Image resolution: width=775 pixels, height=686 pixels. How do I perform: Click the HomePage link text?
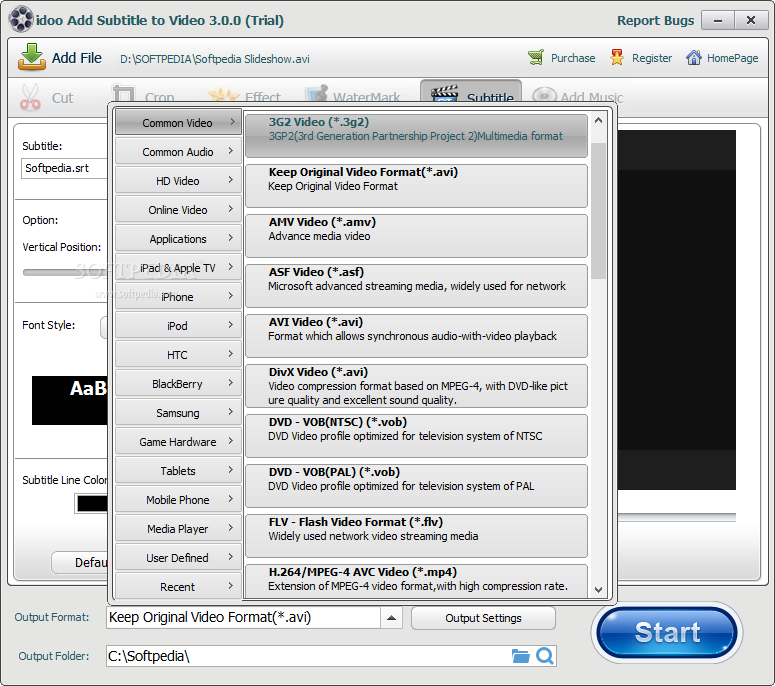(732, 58)
